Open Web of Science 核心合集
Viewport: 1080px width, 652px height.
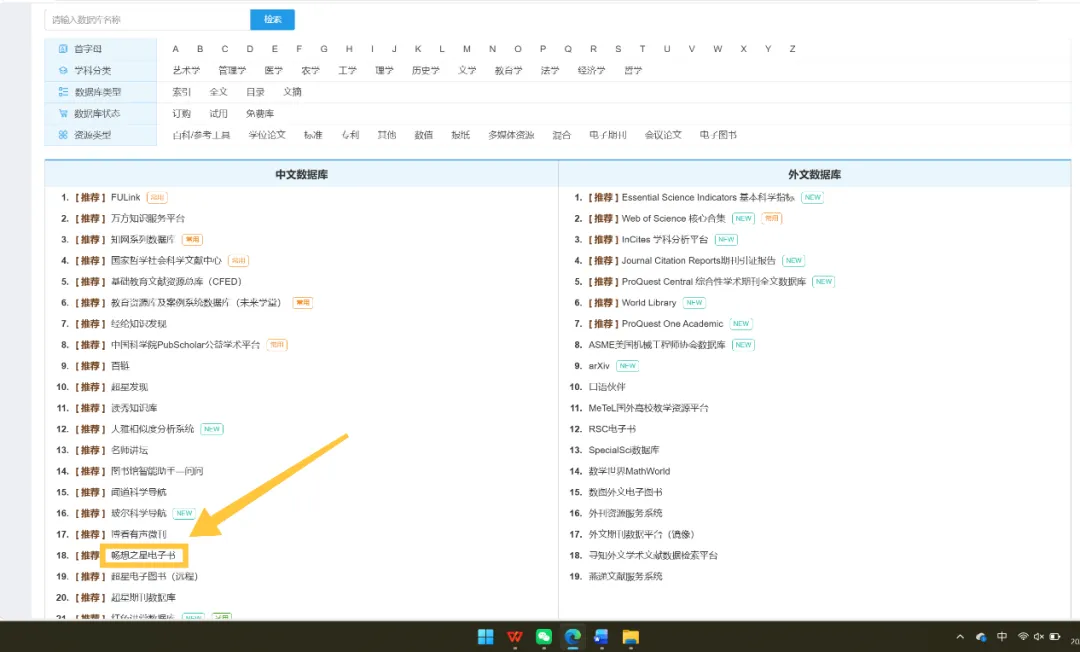pos(674,218)
